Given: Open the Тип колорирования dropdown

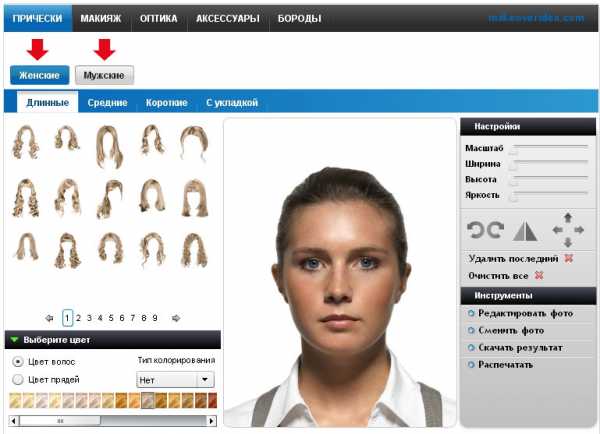Looking at the screenshot, I should tap(175, 379).
